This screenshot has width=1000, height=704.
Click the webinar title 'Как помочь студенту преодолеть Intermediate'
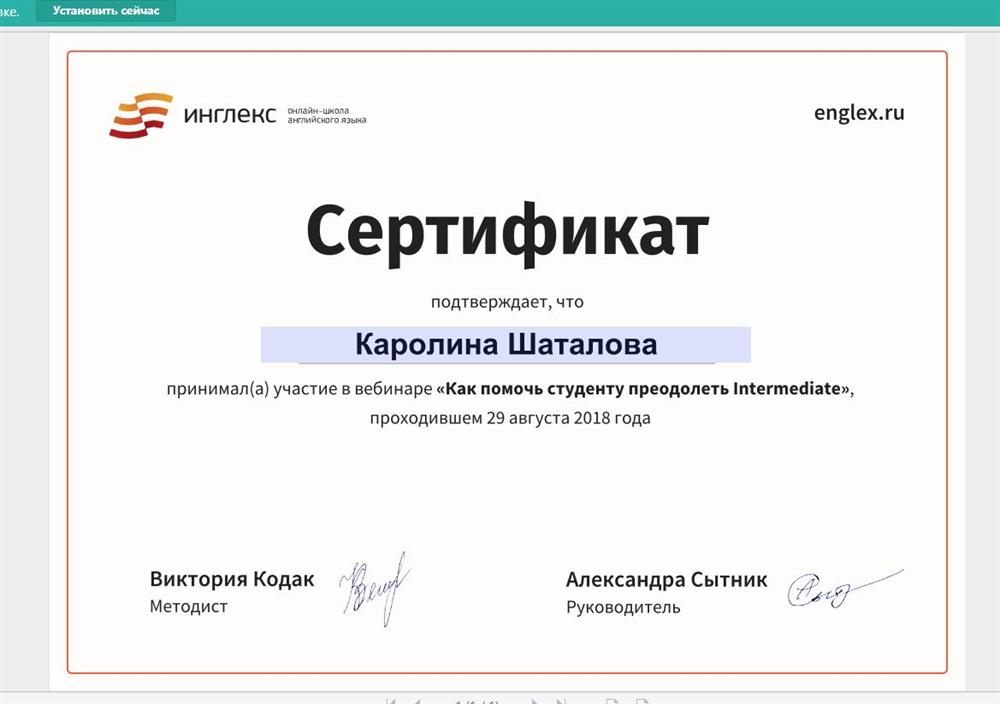click(643, 388)
